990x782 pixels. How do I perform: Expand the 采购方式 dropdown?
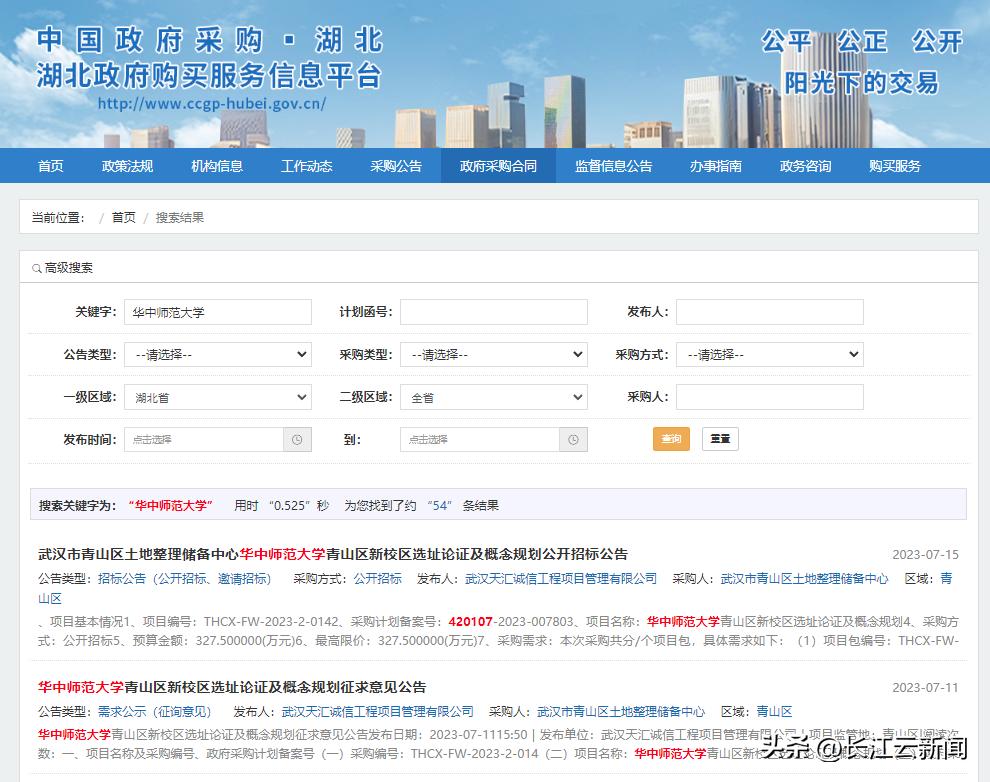pyautogui.click(x=770, y=355)
